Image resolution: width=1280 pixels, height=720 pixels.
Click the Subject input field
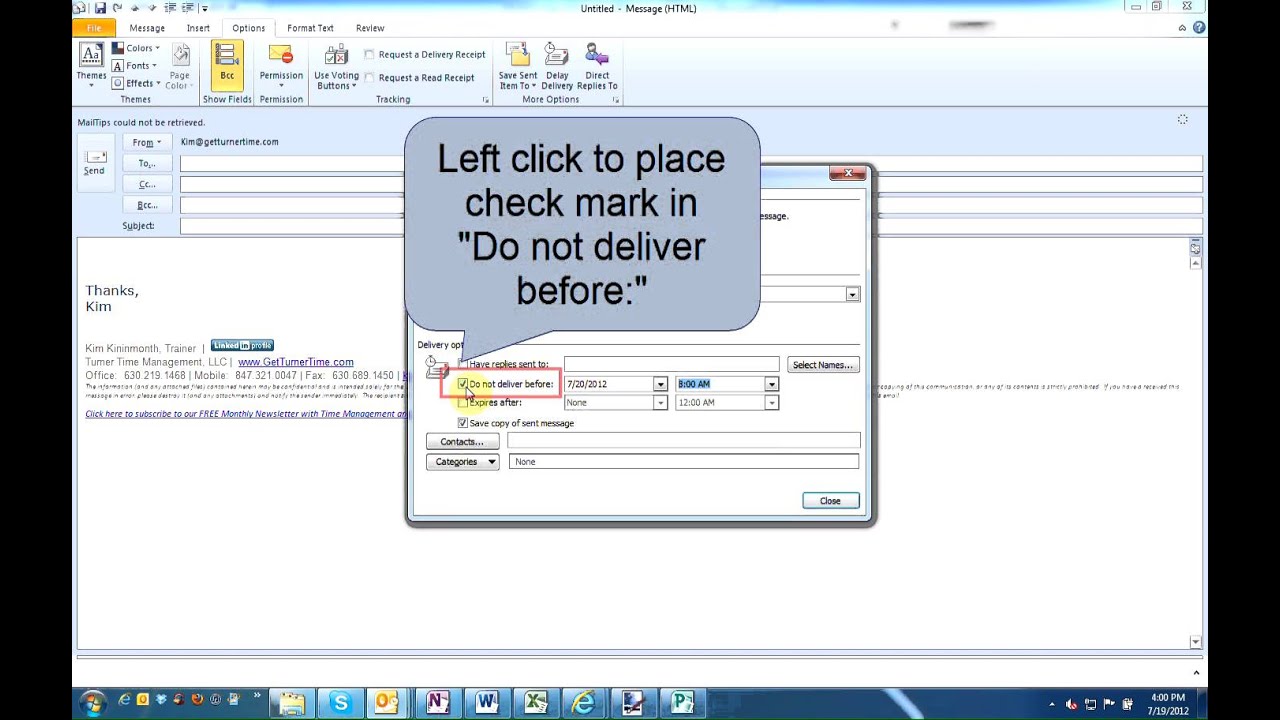point(292,226)
